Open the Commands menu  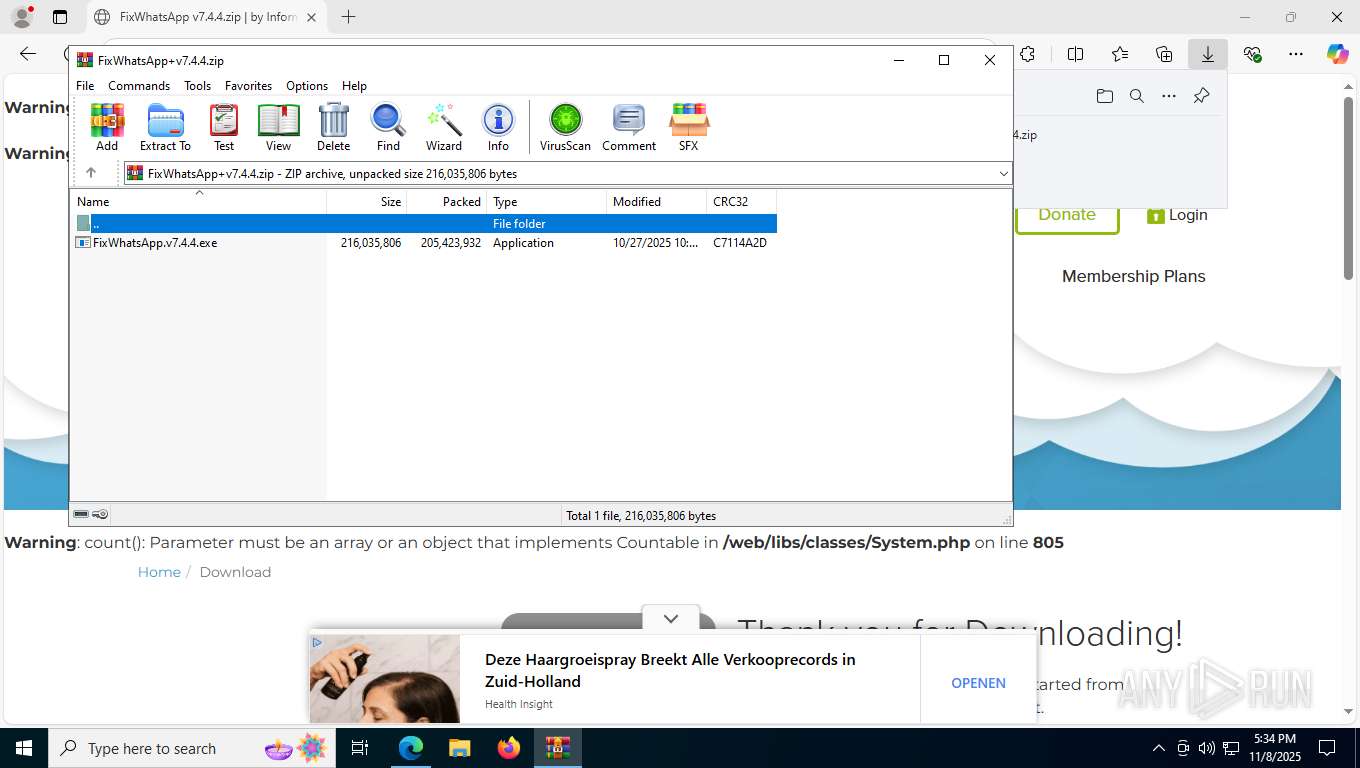(x=139, y=86)
